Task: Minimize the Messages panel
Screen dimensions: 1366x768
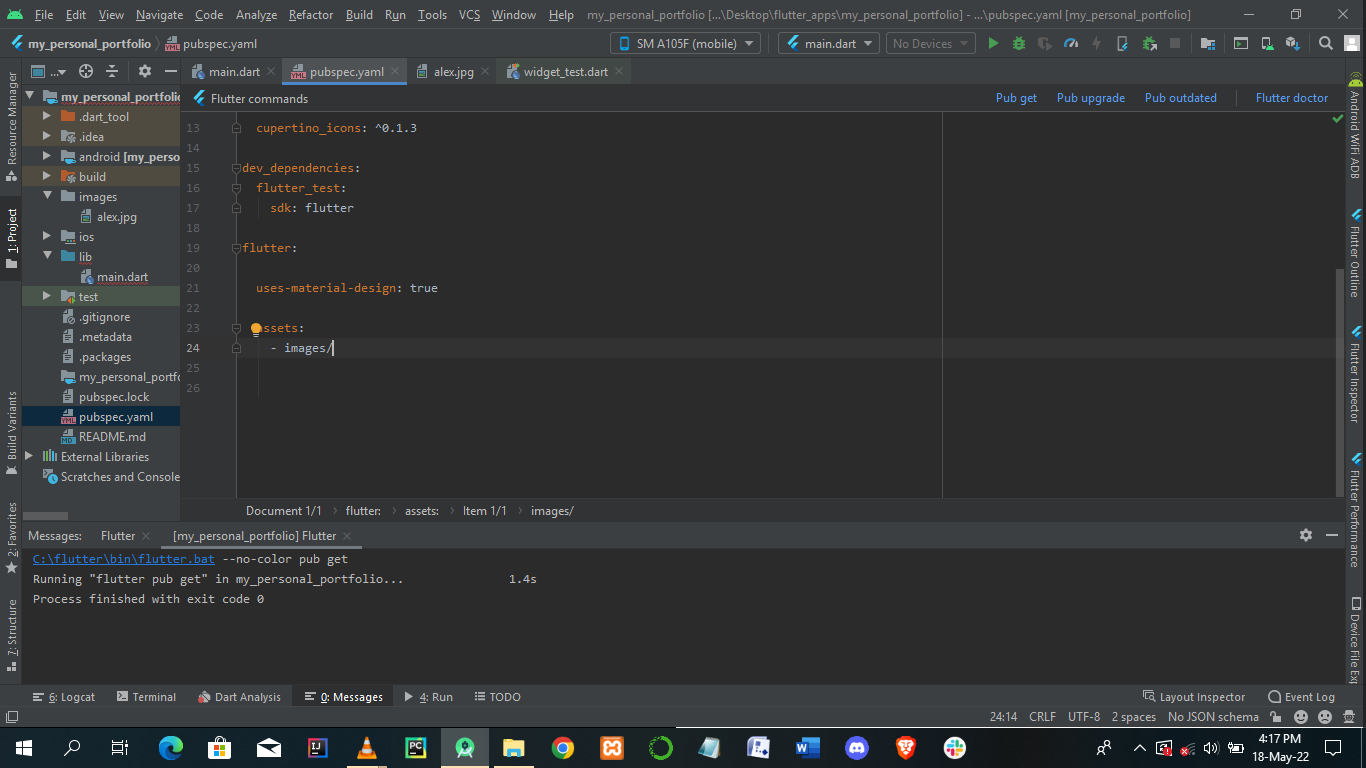Action: [1332, 535]
